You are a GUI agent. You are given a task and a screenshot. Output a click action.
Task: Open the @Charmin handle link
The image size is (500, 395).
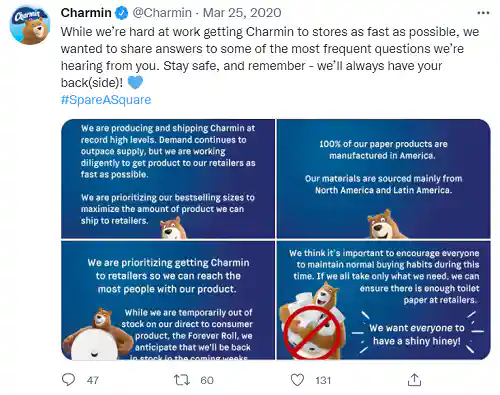click(162, 13)
